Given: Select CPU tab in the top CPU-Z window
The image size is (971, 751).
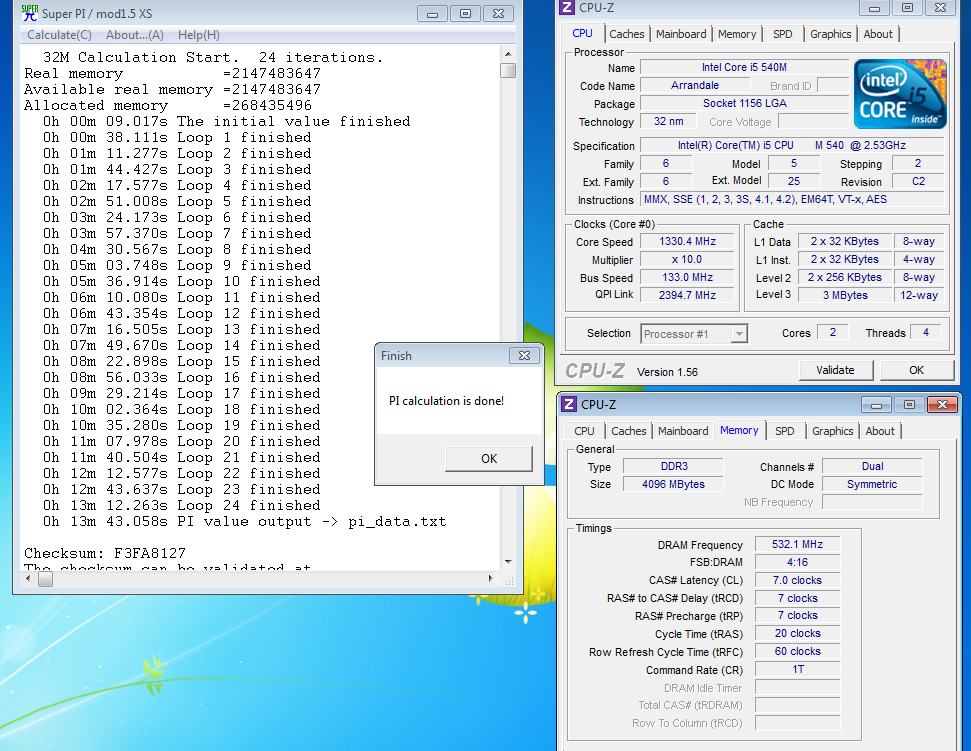Looking at the screenshot, I should (x=582, y=33).
